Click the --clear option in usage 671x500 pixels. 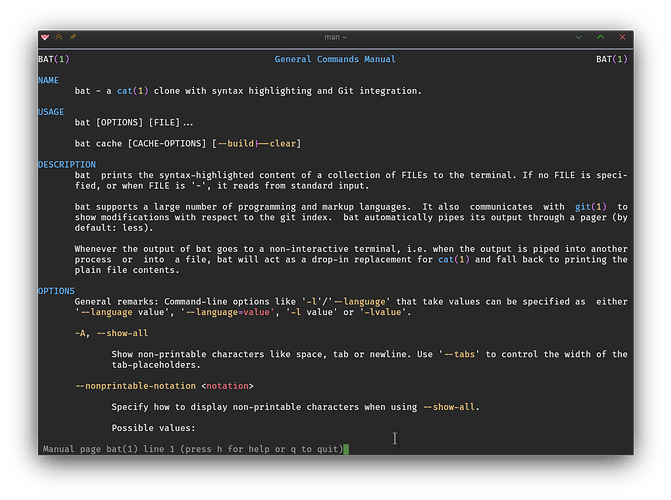coord(280,143)
